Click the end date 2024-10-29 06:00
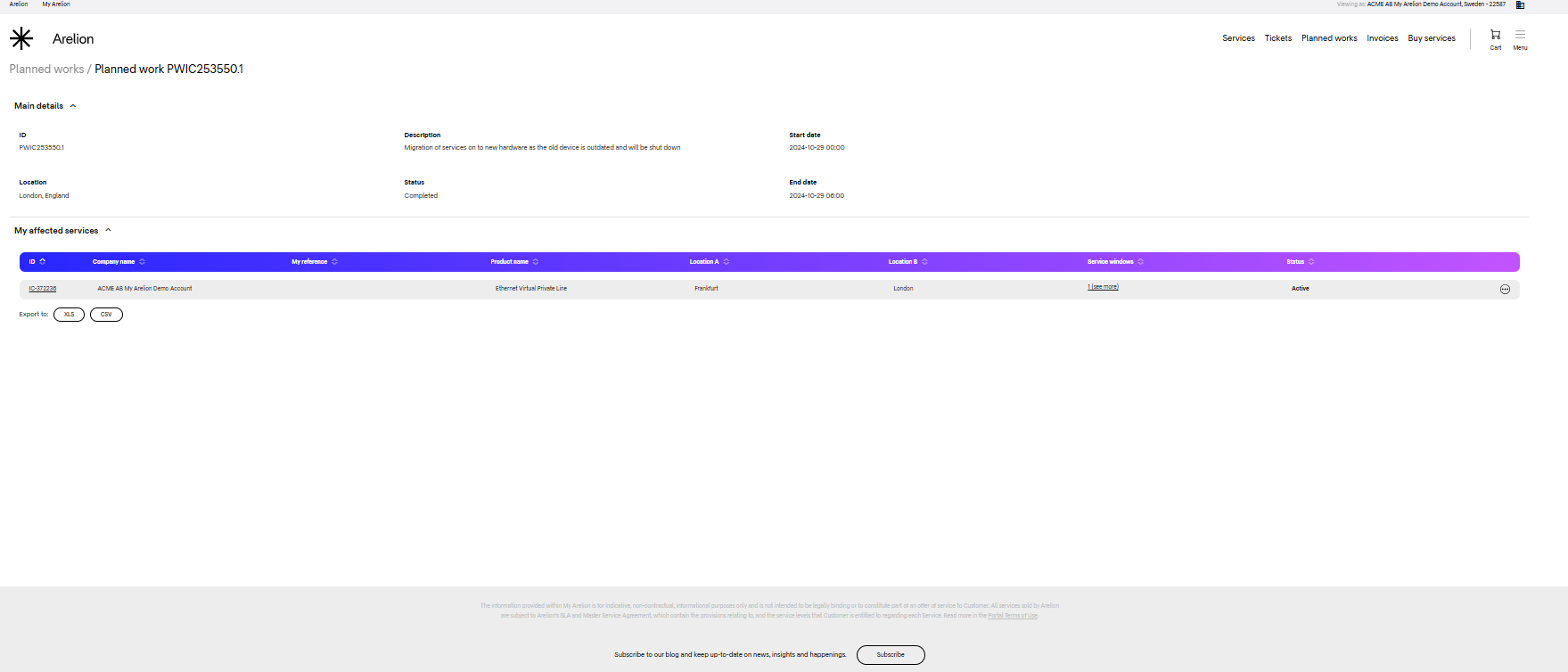The height and width of the screenshot is (672, 1568). pyautogui.click(x=817, y=196)
